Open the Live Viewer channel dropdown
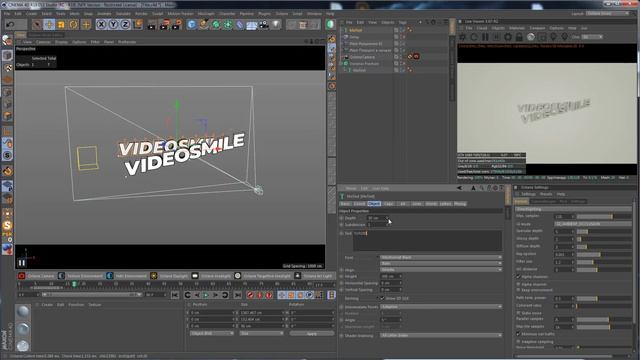 [x=593, y=37]
